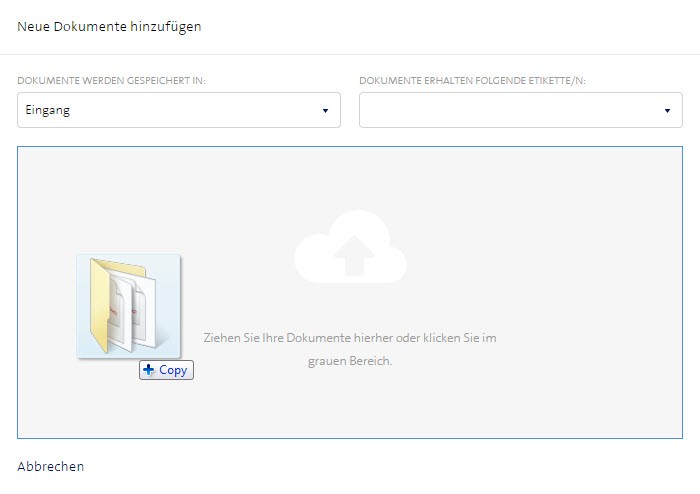The image size is (700, 494).
Task: Click the Copy drag tooltip badge
Action: click(166, 370)
